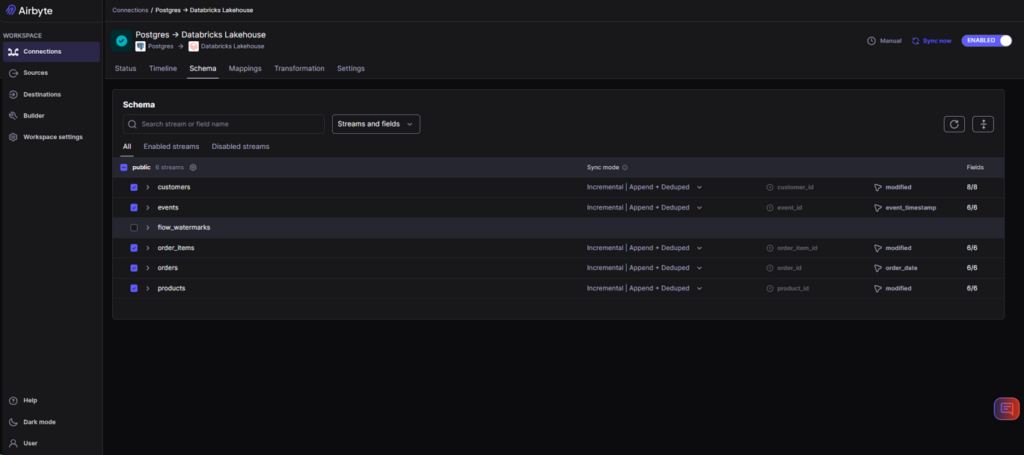
Task: Uncheck the order_items stream checkbox
Action: point(134,248)
